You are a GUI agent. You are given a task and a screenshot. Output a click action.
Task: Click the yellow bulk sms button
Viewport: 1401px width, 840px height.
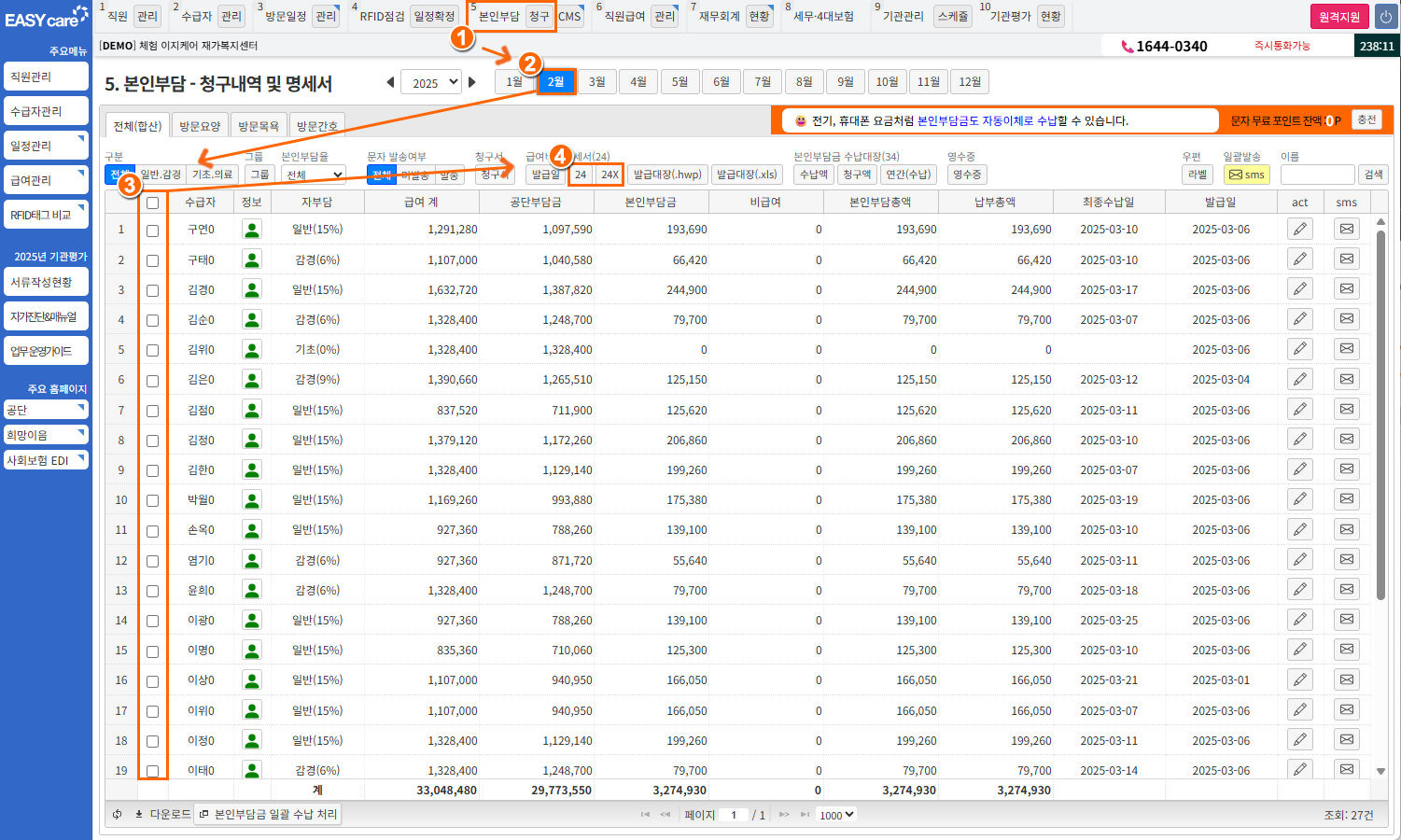(1246, 175)
